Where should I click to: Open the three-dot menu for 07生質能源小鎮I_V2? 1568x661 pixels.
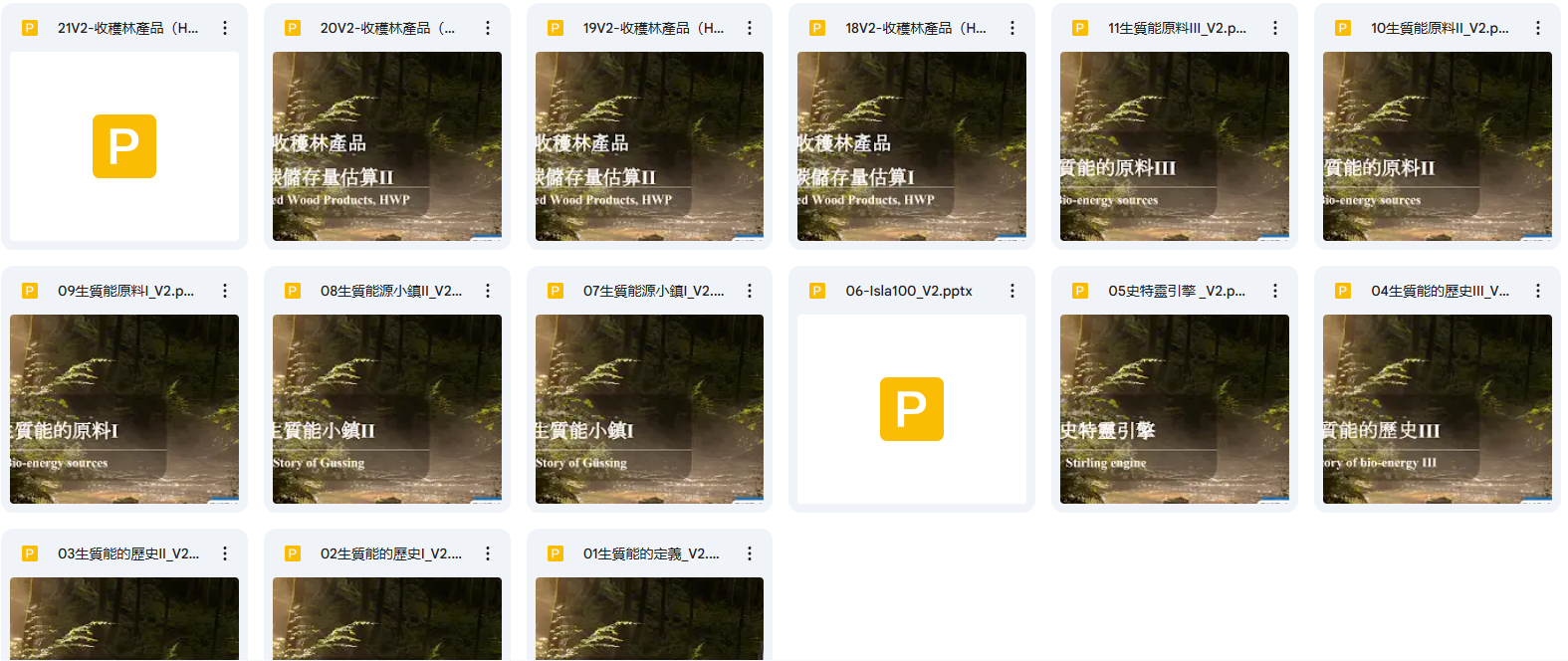(750, 291)
